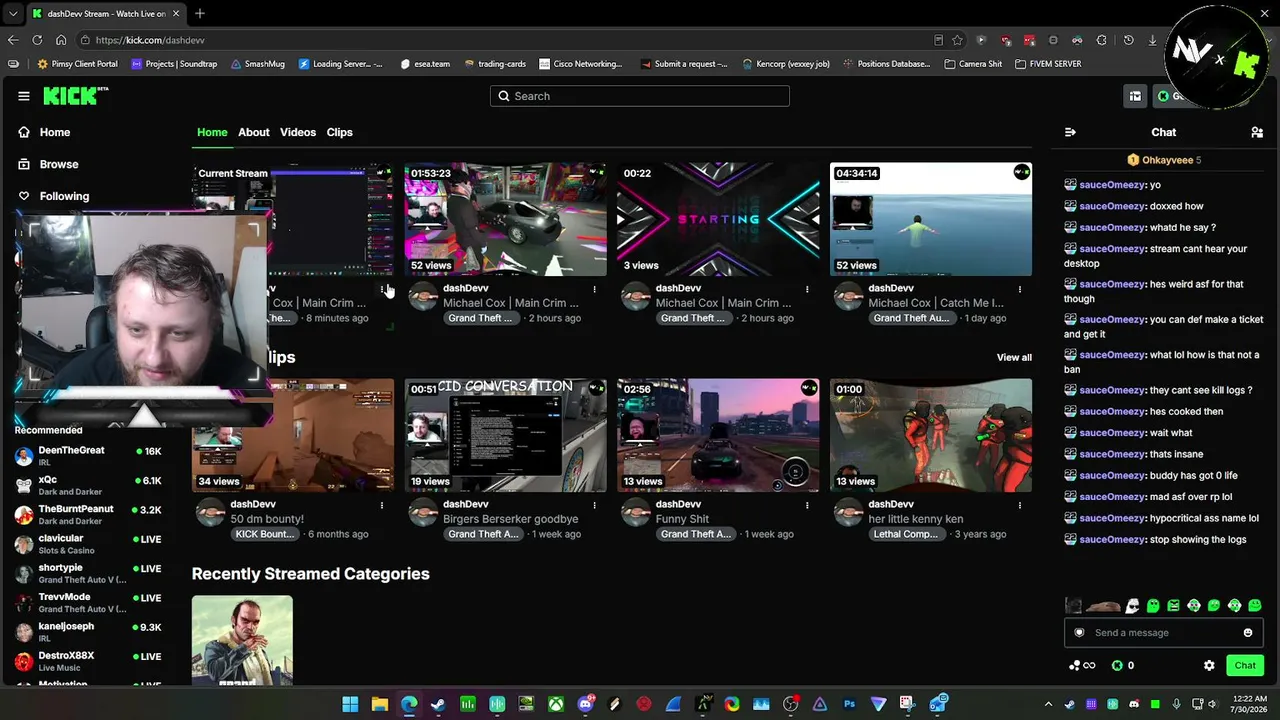Open the browser extensions puzzle icon
The image size is (1280, 720).
pyautogui.click(x=1101, y=40)
